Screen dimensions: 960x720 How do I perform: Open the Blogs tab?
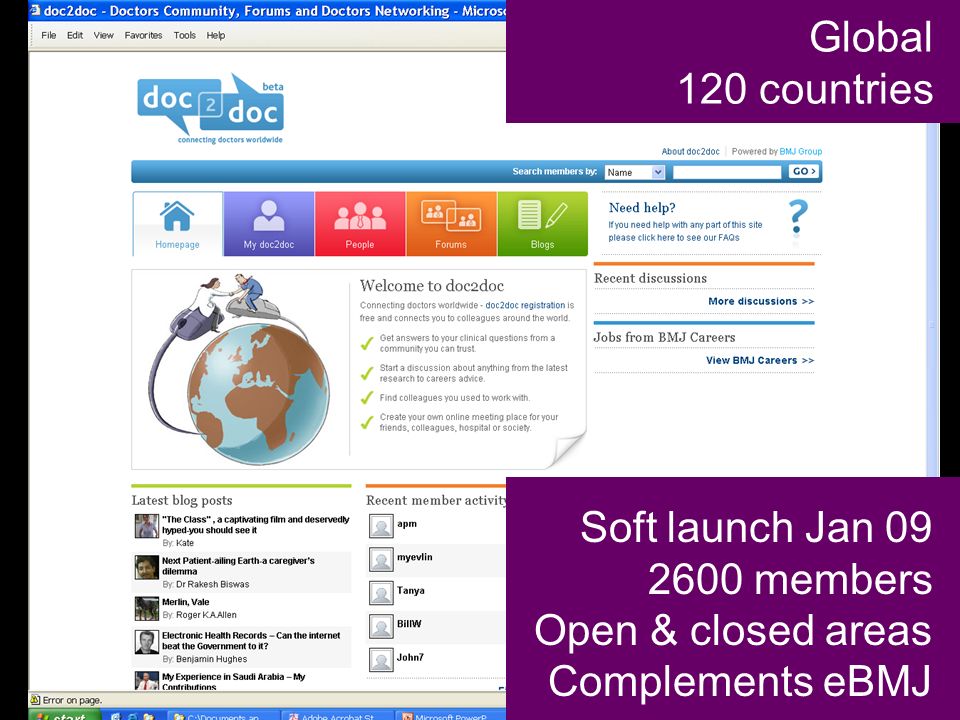click(542, 223)
